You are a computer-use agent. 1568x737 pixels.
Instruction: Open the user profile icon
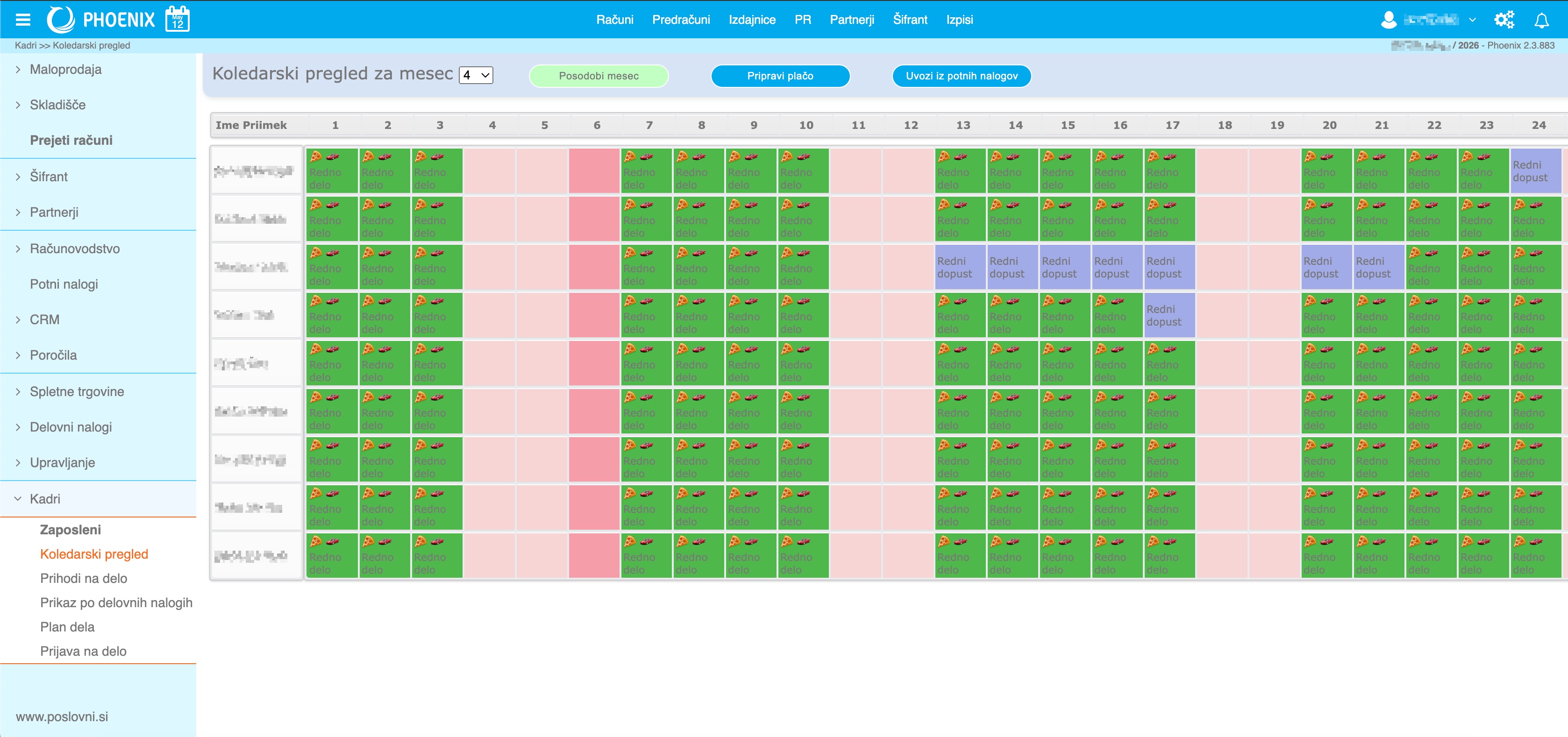(x=1389, y=20)
